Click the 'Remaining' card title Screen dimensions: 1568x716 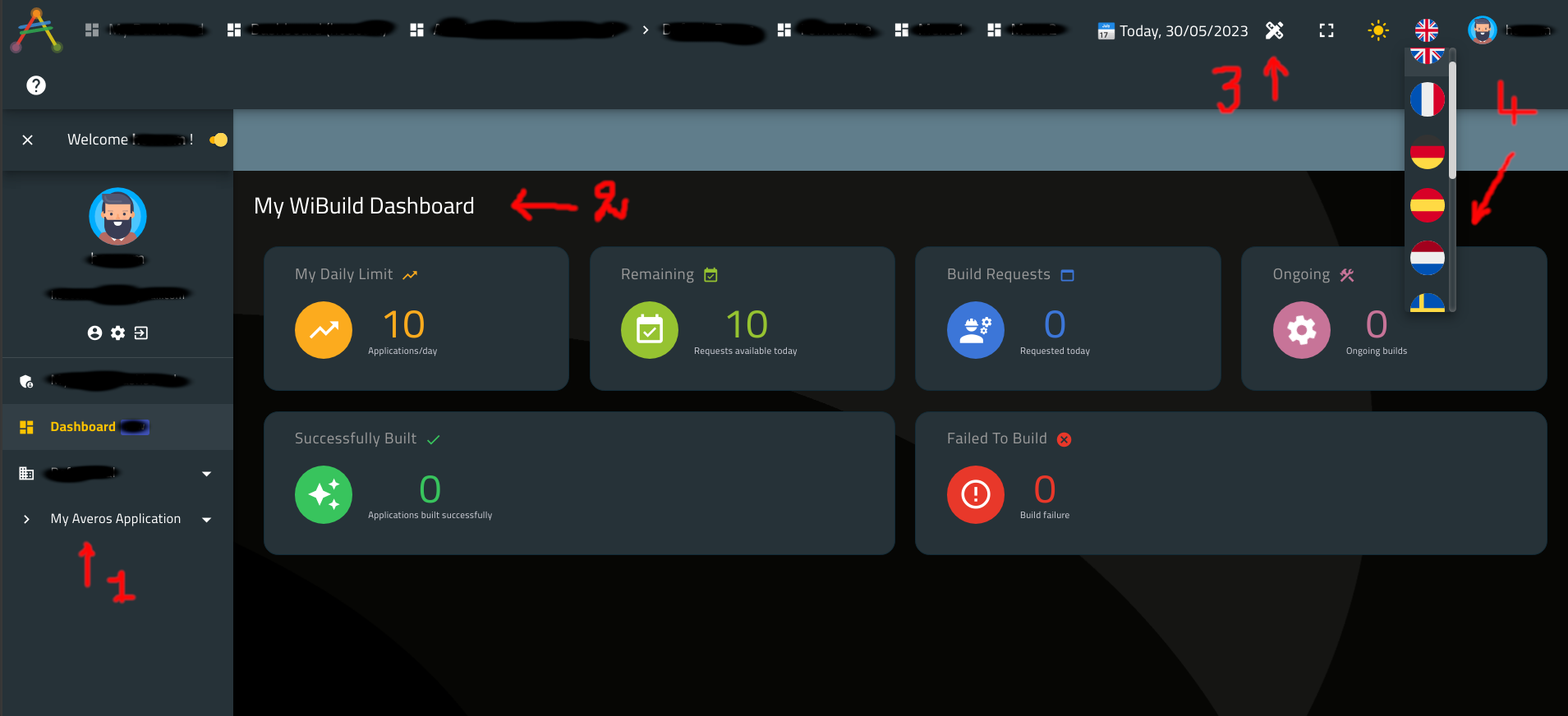point(658,274)
